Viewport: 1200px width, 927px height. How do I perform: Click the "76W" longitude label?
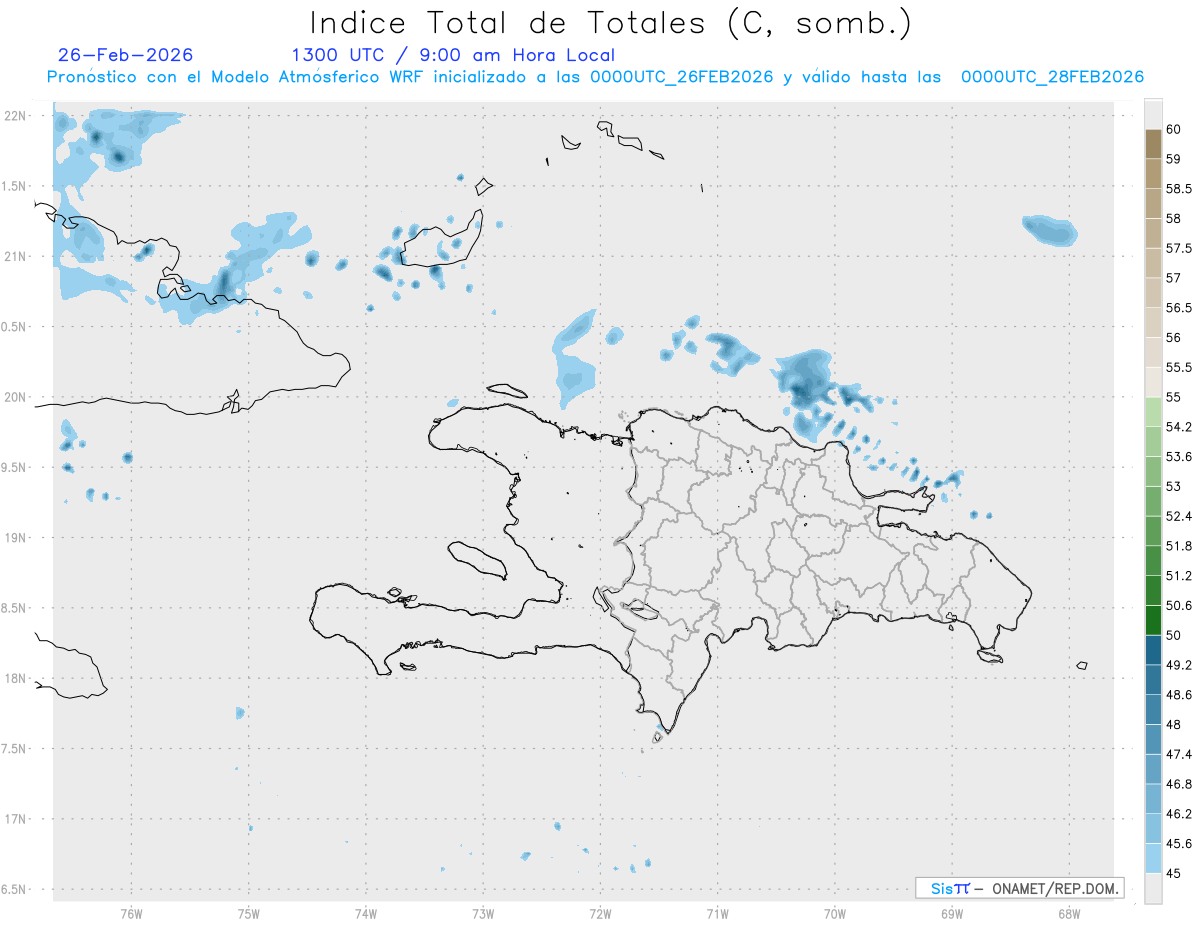[x=131, y=912]
